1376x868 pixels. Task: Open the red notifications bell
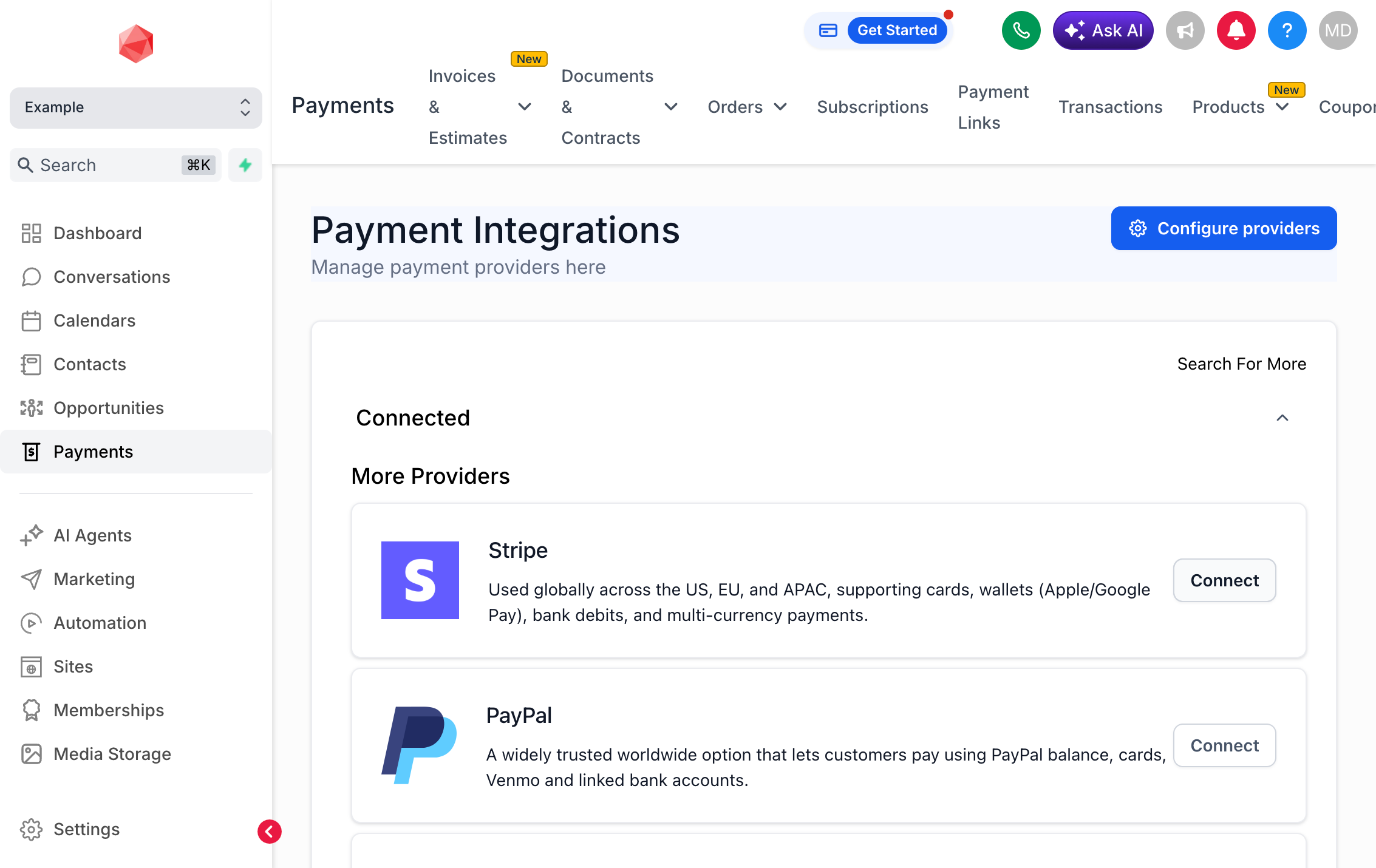[x=1236, y=30]
